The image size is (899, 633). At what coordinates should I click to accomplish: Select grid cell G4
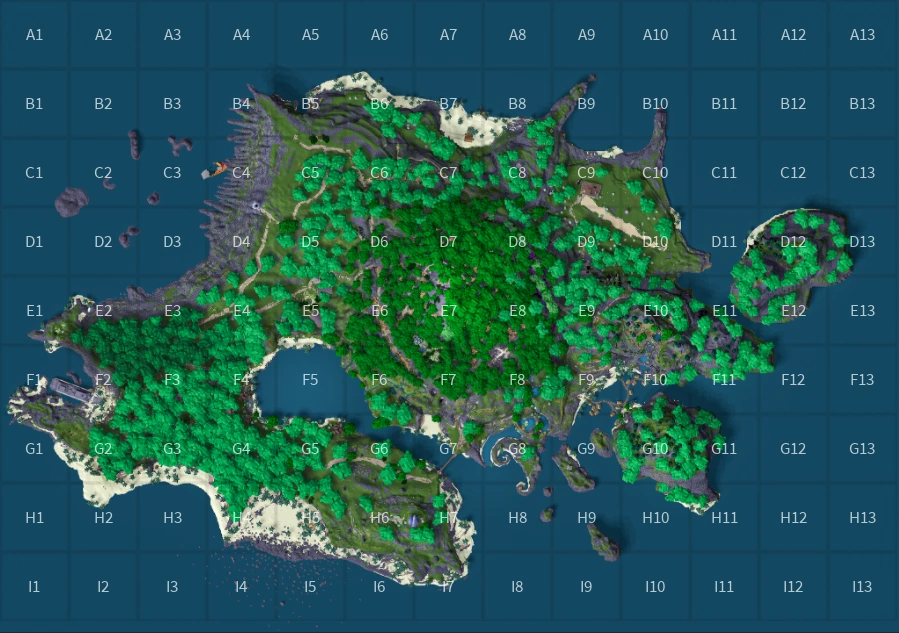[241, 448]
